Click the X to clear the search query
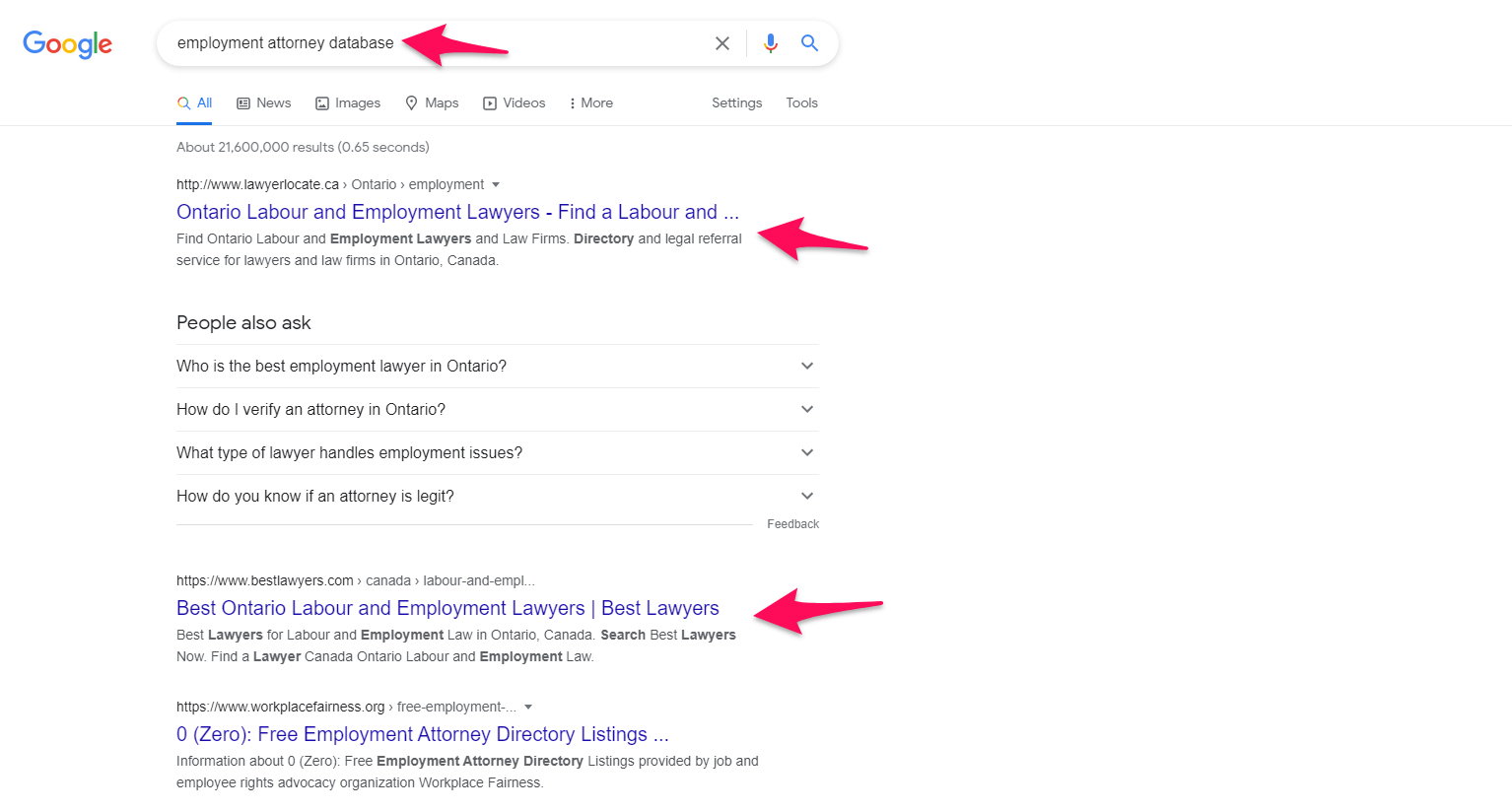 [x=722, y=43]
